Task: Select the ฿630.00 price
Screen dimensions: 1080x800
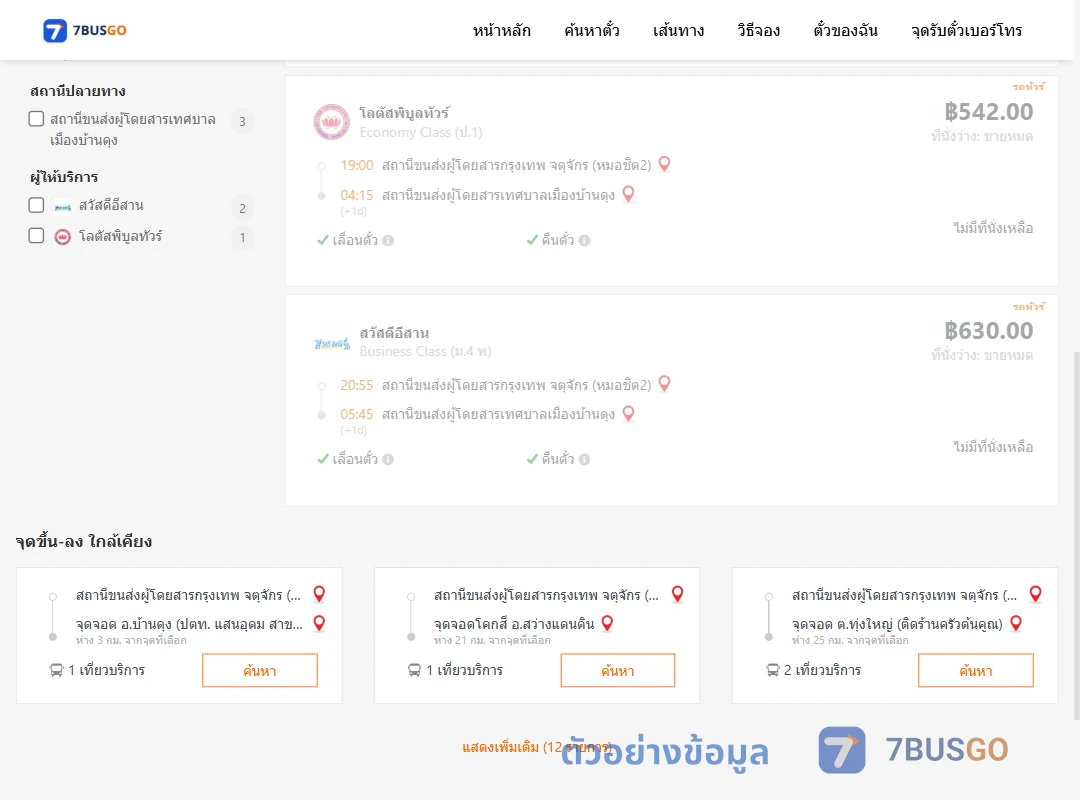Action: coord(988,331)
